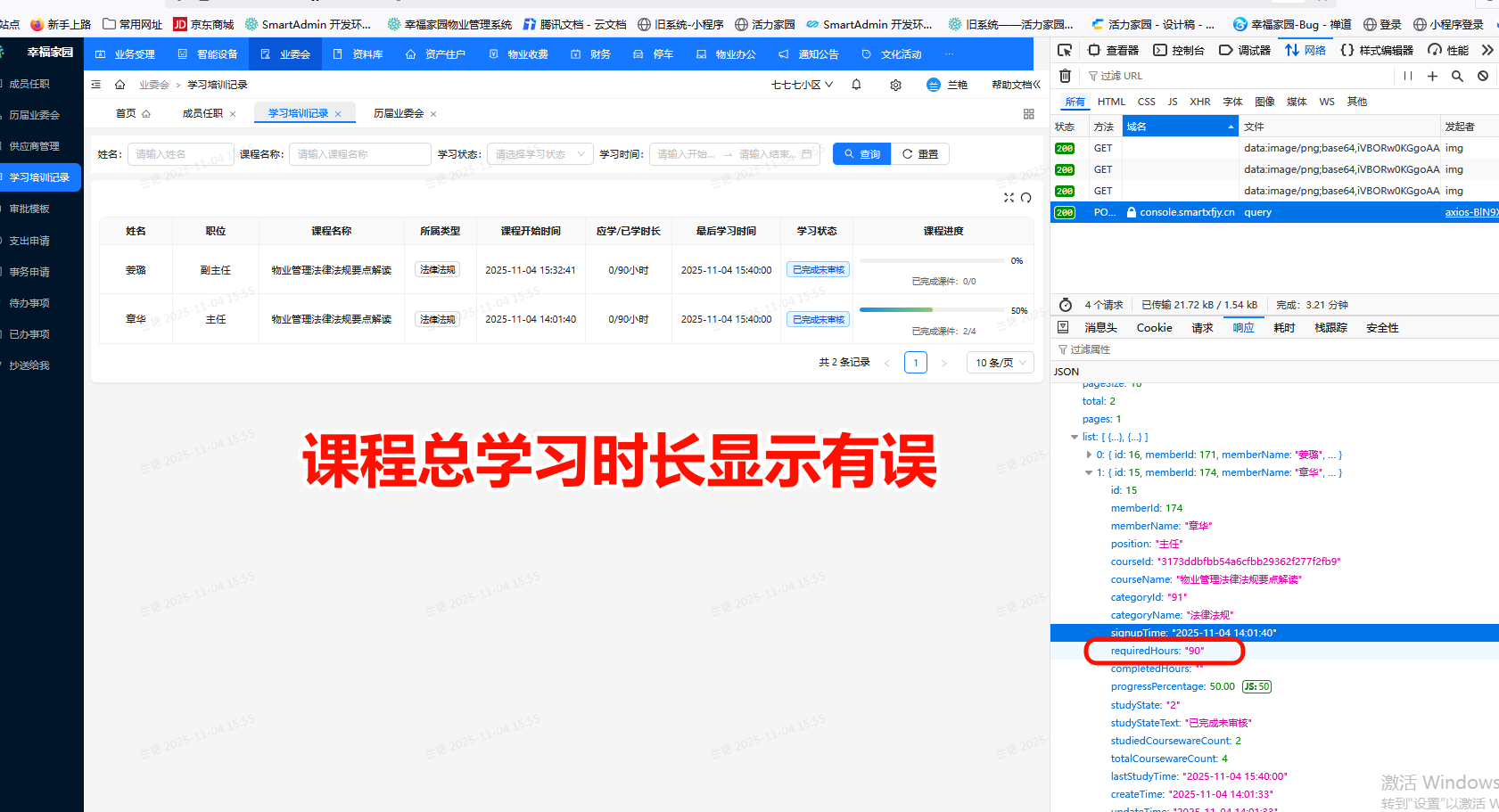
Task: Click the 查询 search button
Action: pos(861,154)
